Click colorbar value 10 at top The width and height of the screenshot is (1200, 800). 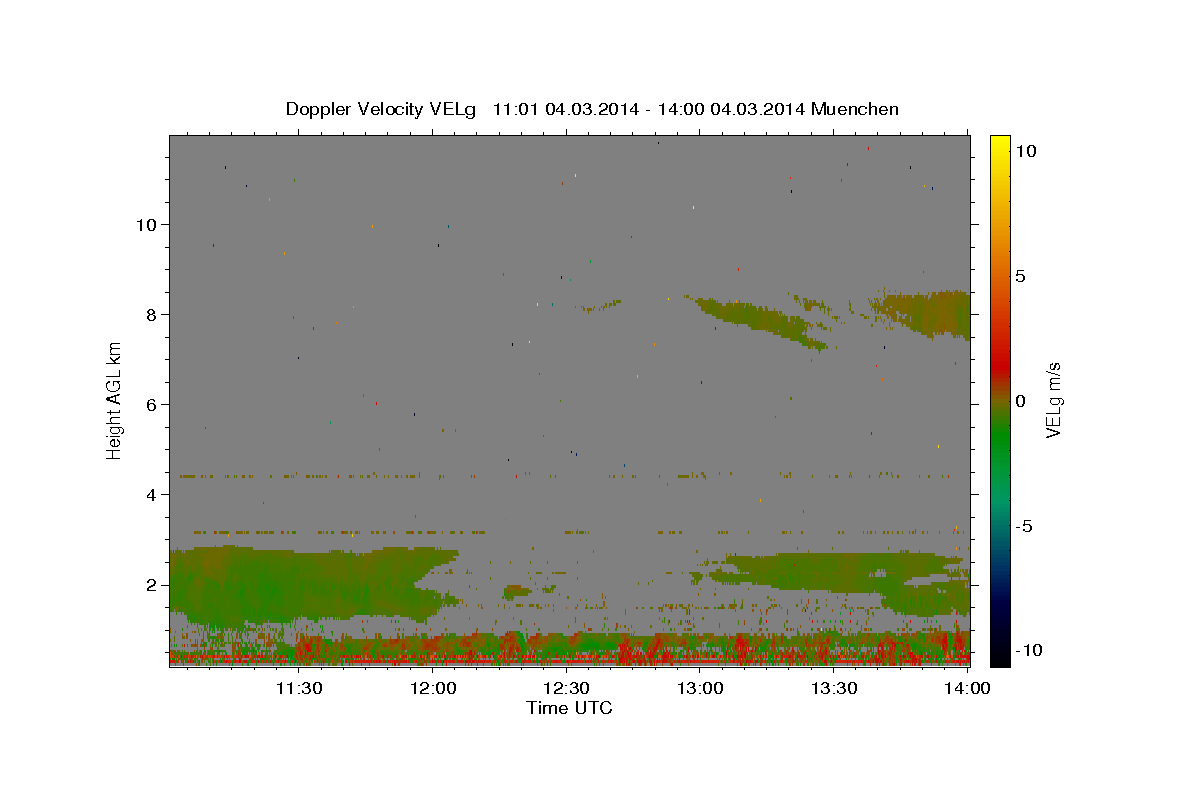pyautogui.click(x=1026, y=150)
